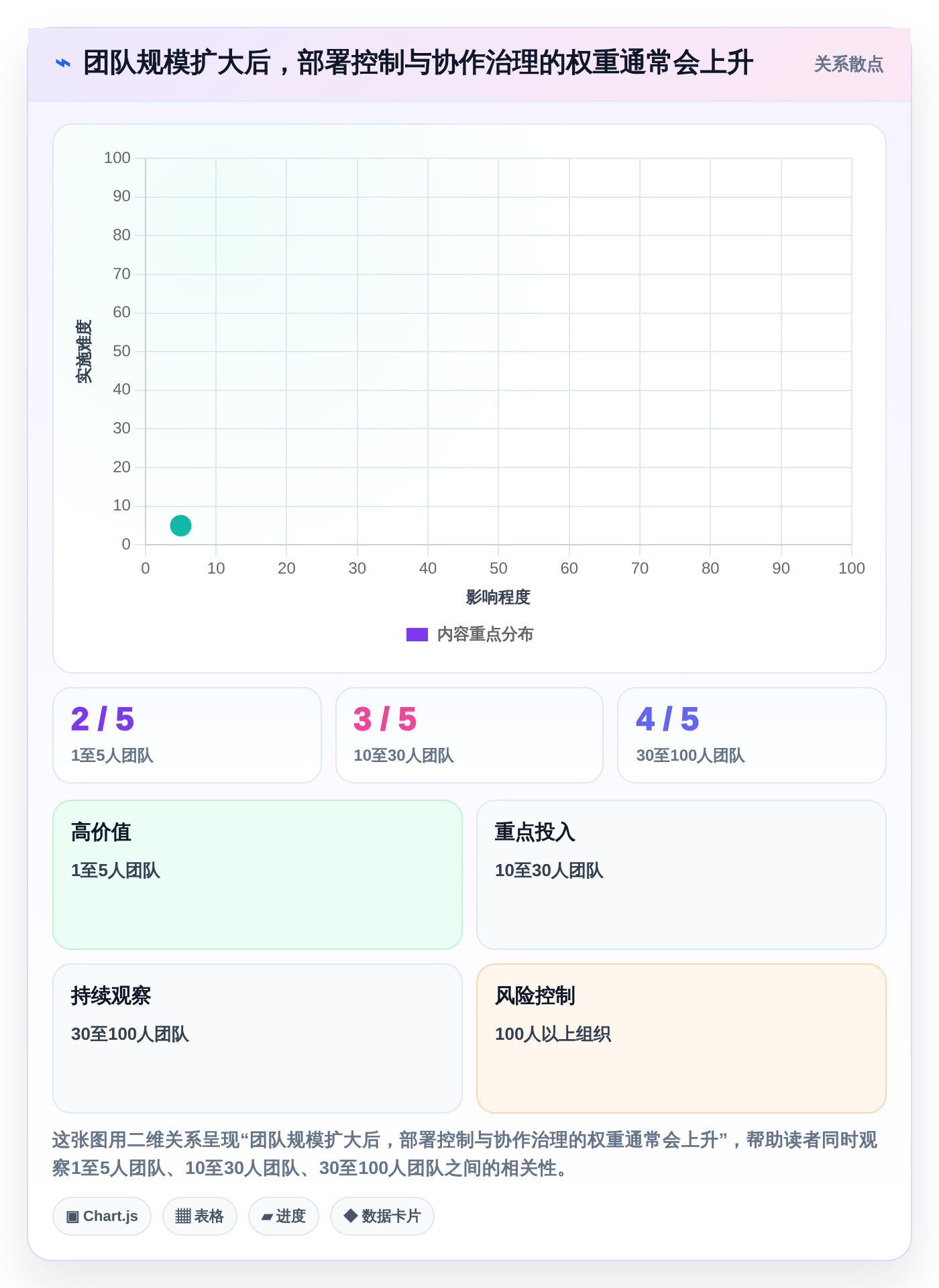Open the 持续观察 quadrant card
The height and width of the screenshot is (1288, 939).
258,1038
